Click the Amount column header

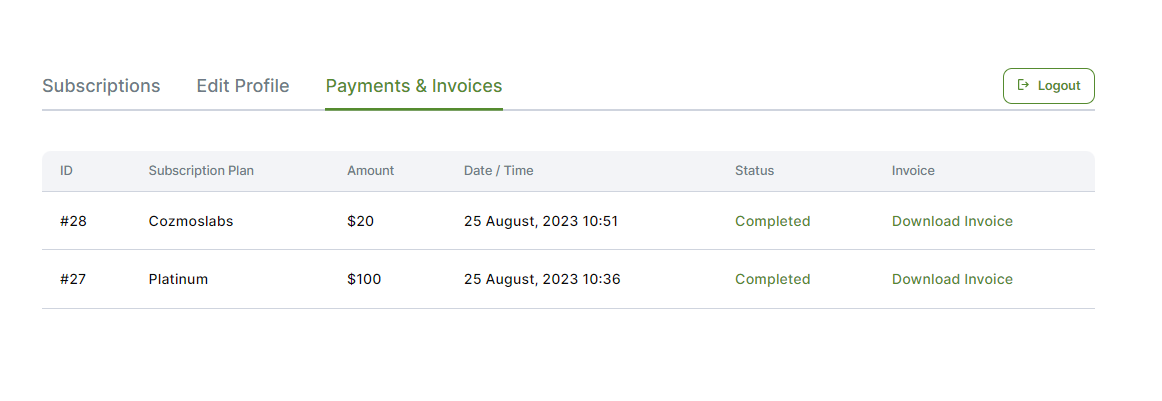371,170
